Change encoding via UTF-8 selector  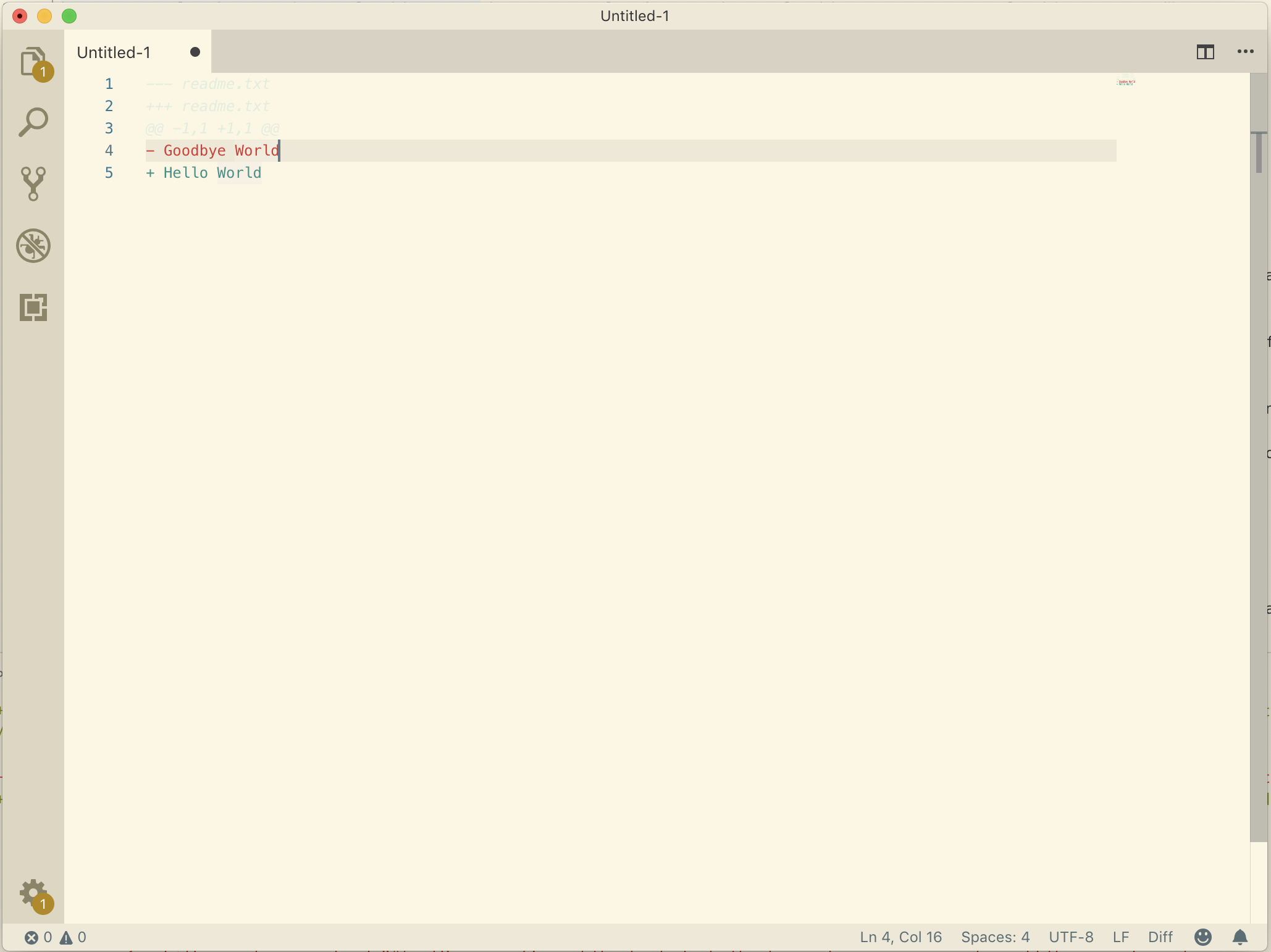pos(1070,937)
